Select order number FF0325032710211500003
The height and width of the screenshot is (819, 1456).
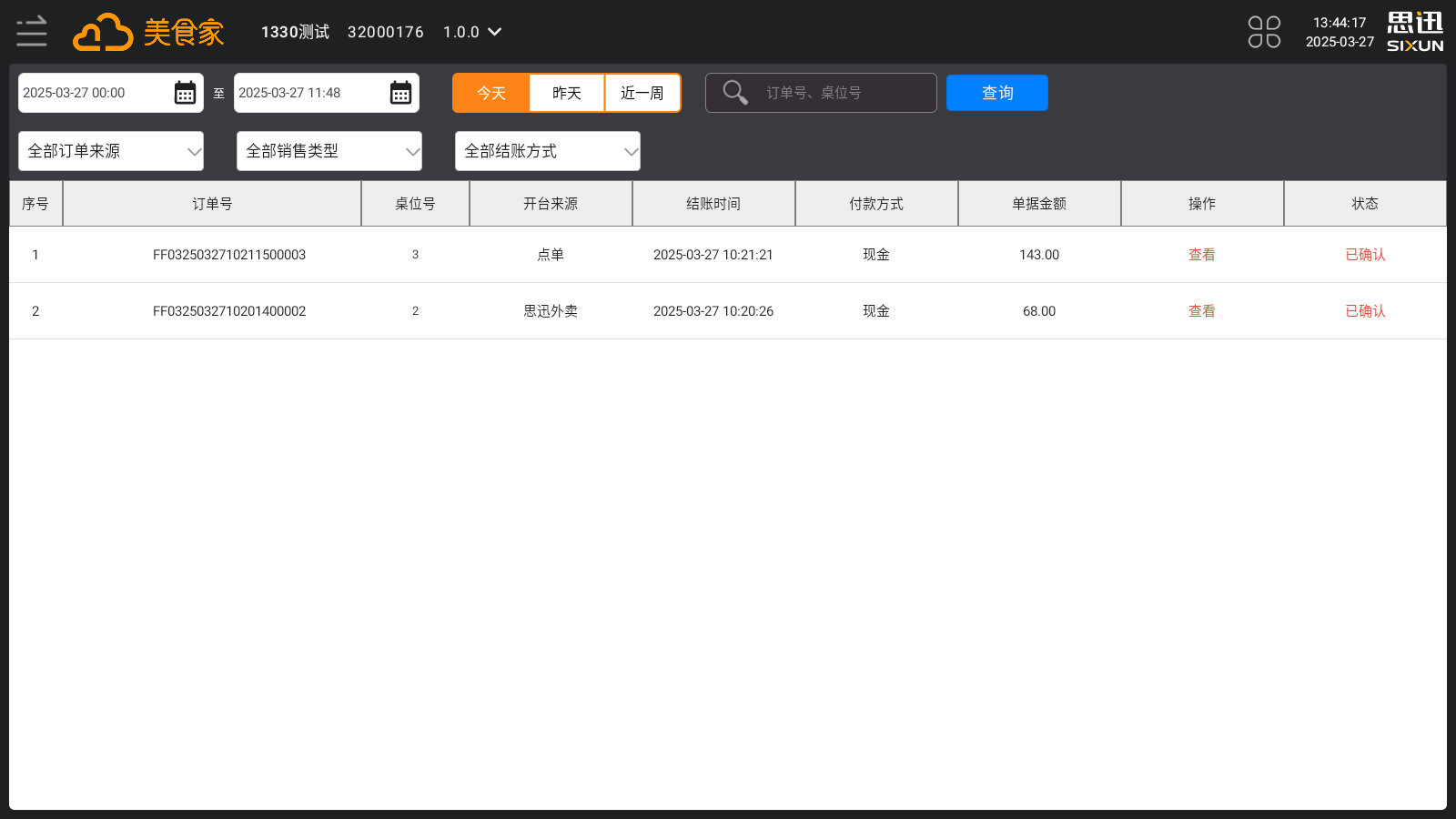pos(229,255)
